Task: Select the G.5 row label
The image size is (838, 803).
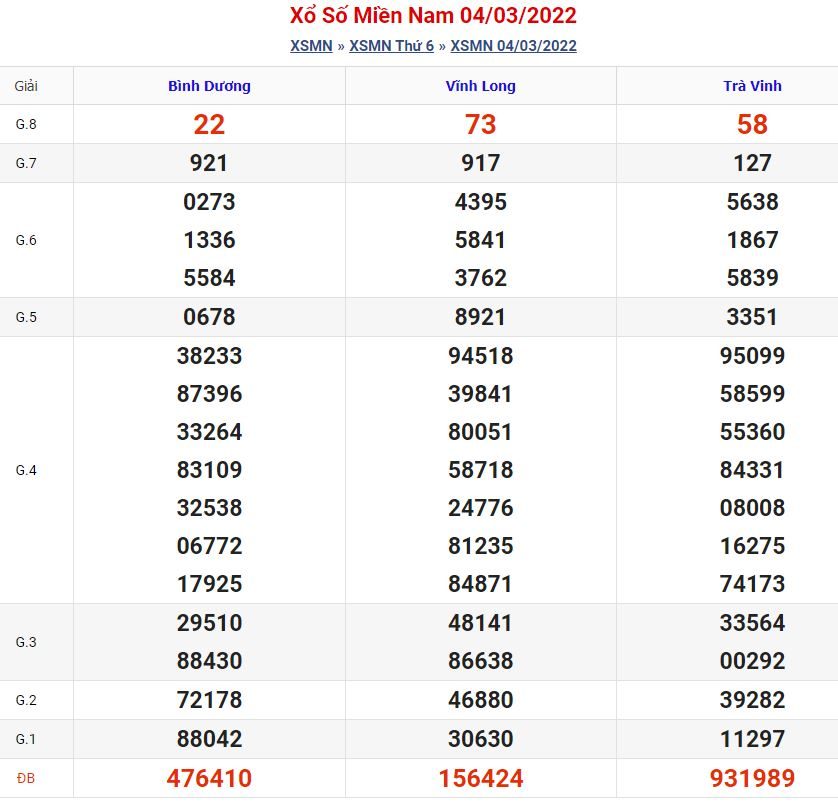Action: click(x=26, y=317)
